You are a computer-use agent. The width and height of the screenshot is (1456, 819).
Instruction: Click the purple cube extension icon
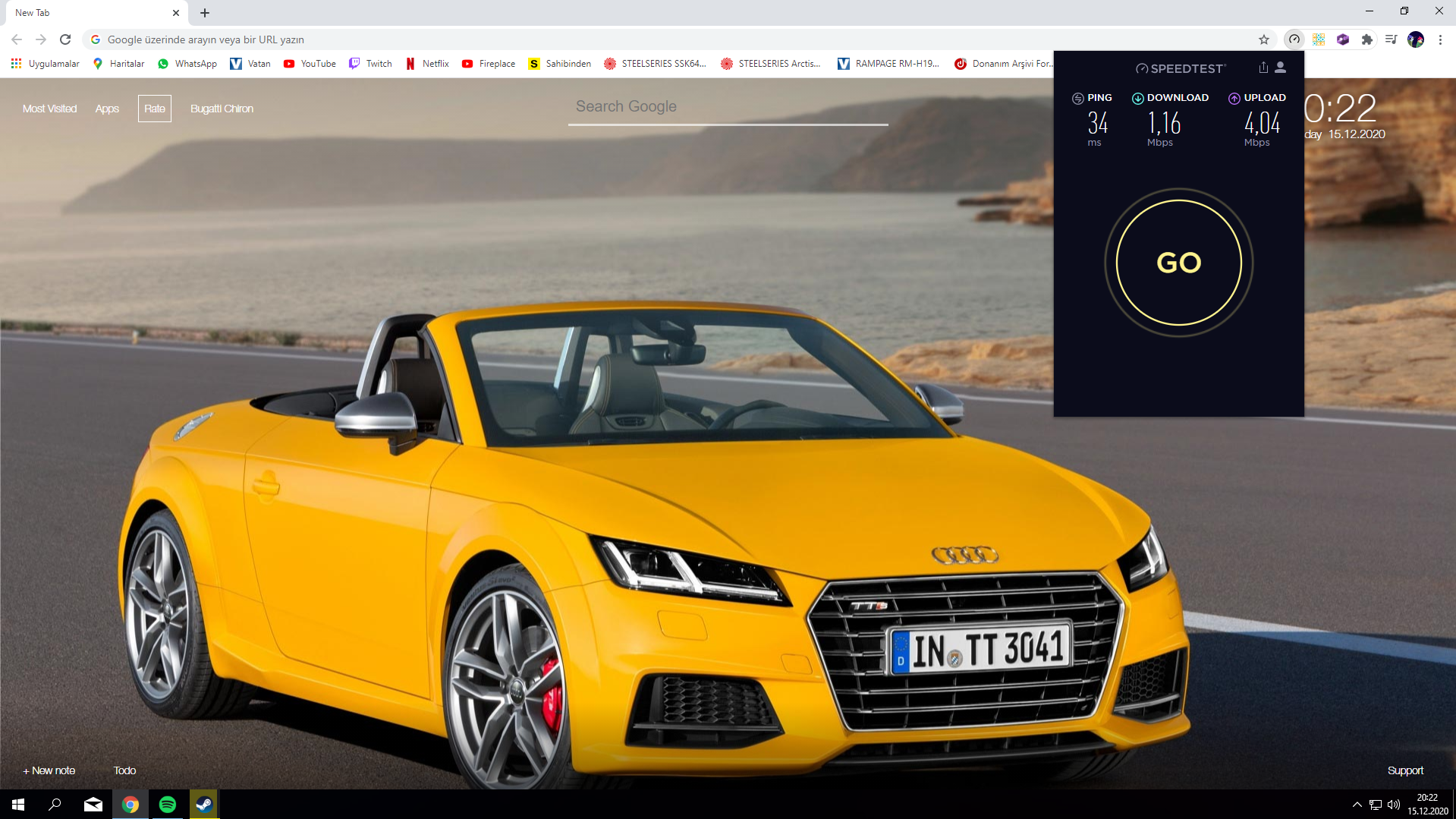tap(1343, 39)
